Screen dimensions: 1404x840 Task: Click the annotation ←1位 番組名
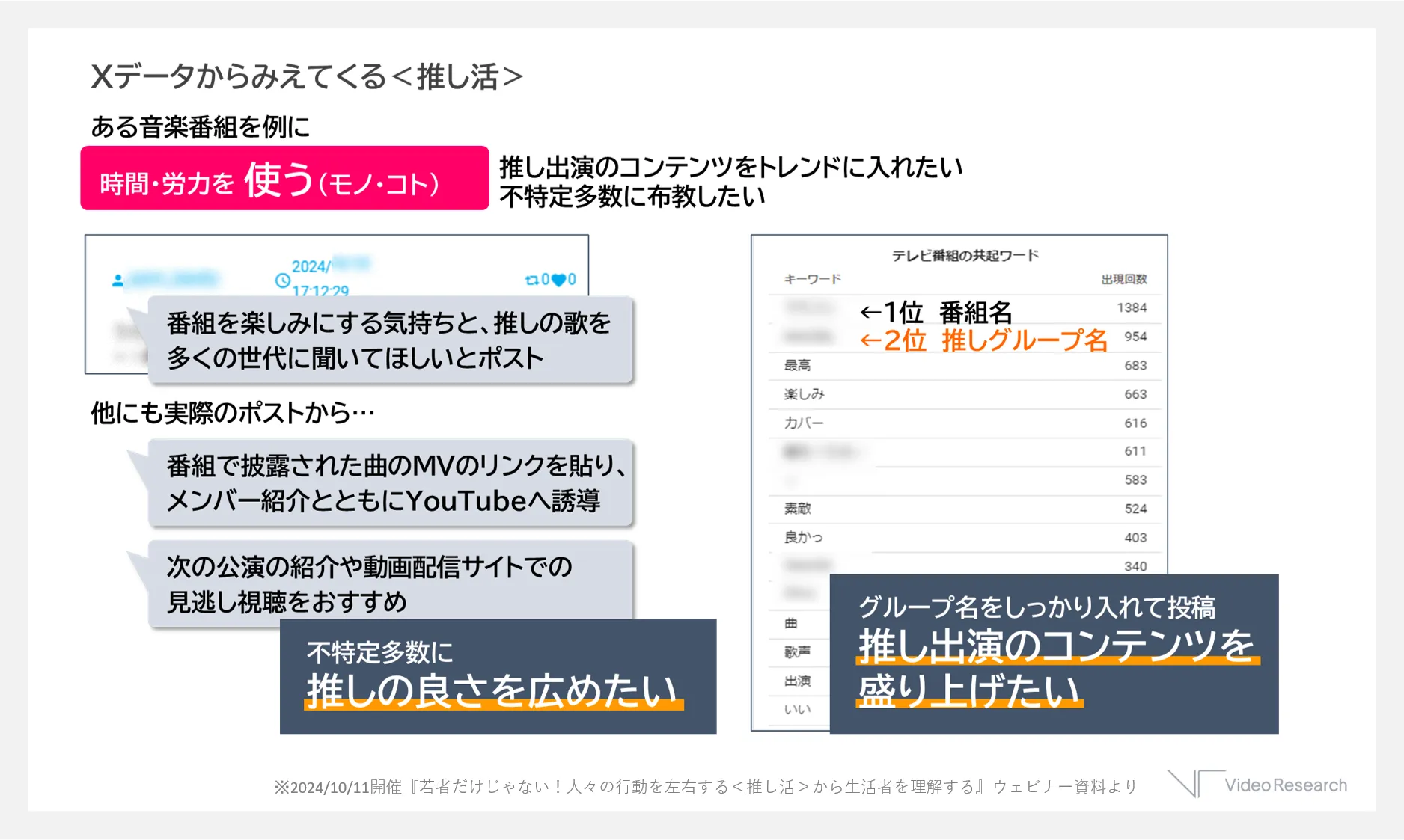click(936, 312)
